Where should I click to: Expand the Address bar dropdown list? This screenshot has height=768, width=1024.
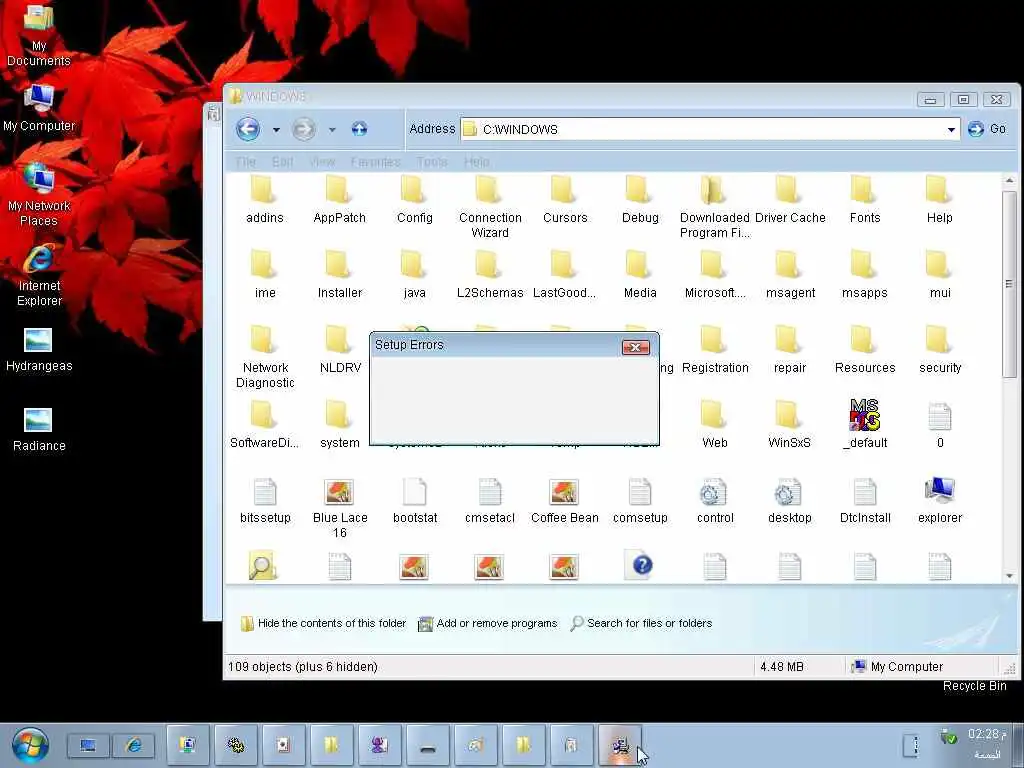(x=951, y=129)
